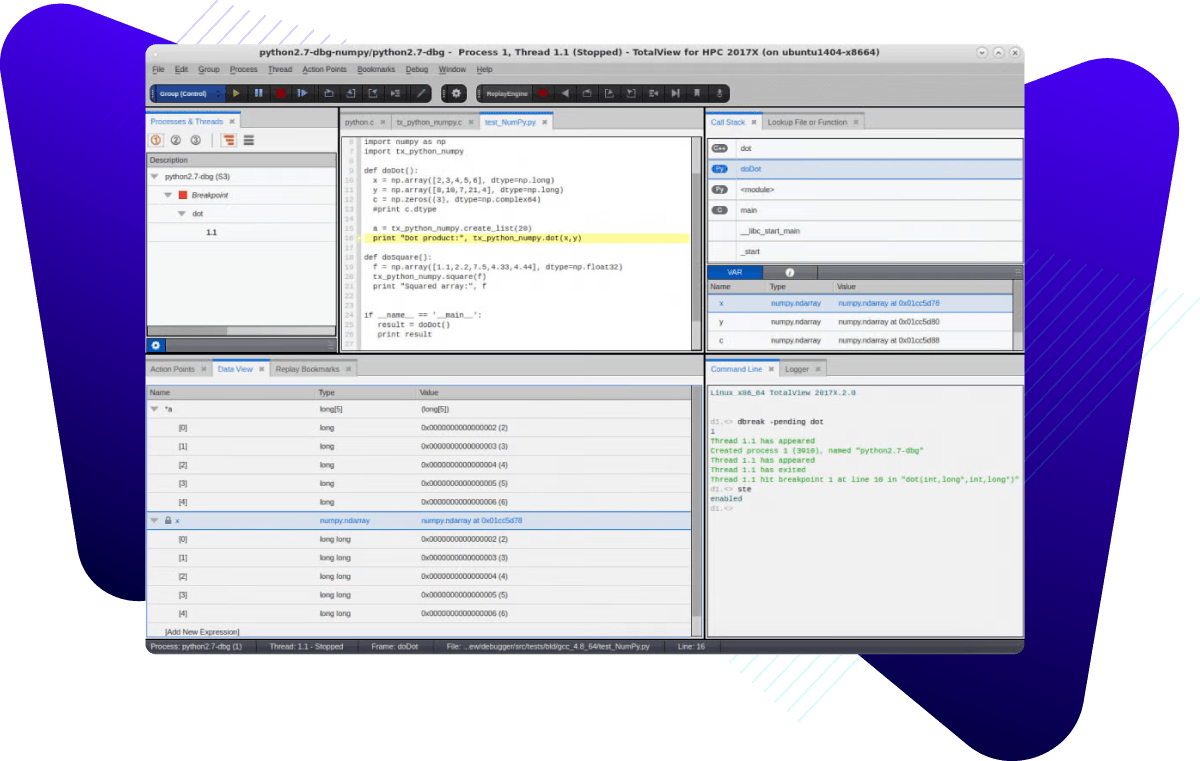This screenshot has height=761, width=1200.
Task: Click the Step into toolbar icon
Action: (350, 93)
